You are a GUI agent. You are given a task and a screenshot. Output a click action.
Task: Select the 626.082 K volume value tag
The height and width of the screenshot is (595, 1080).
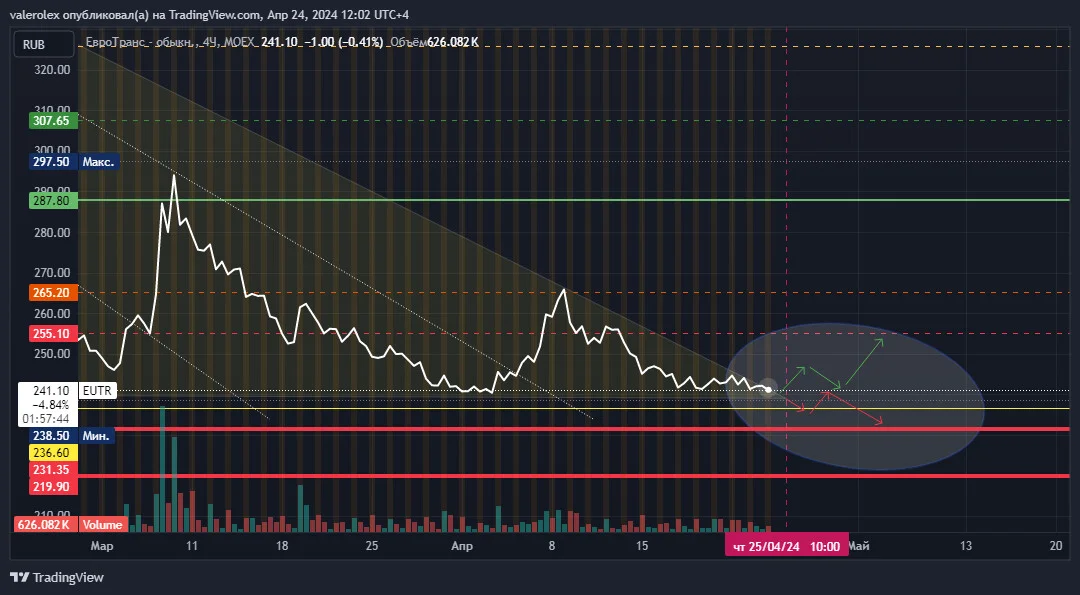pos(45,525)
